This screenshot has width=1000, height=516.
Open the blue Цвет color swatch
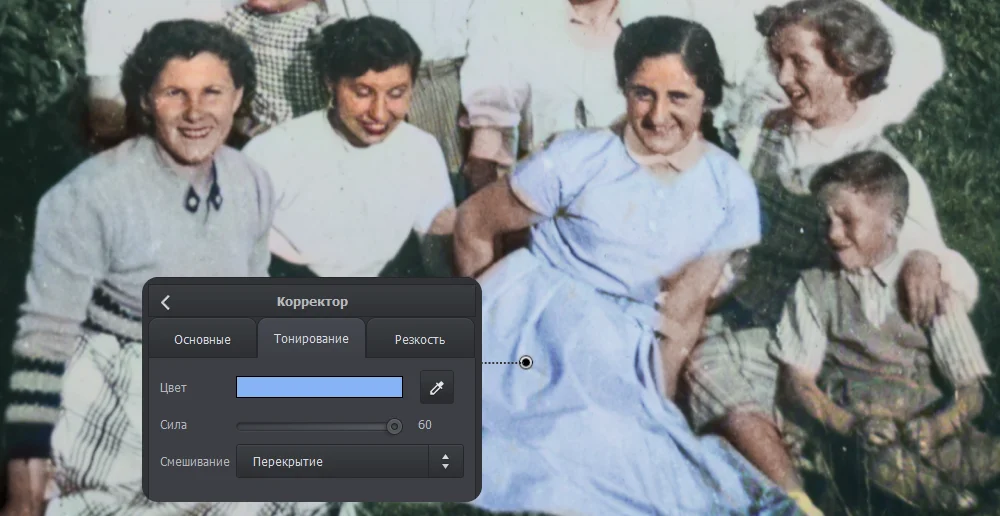tap(319, 387)
